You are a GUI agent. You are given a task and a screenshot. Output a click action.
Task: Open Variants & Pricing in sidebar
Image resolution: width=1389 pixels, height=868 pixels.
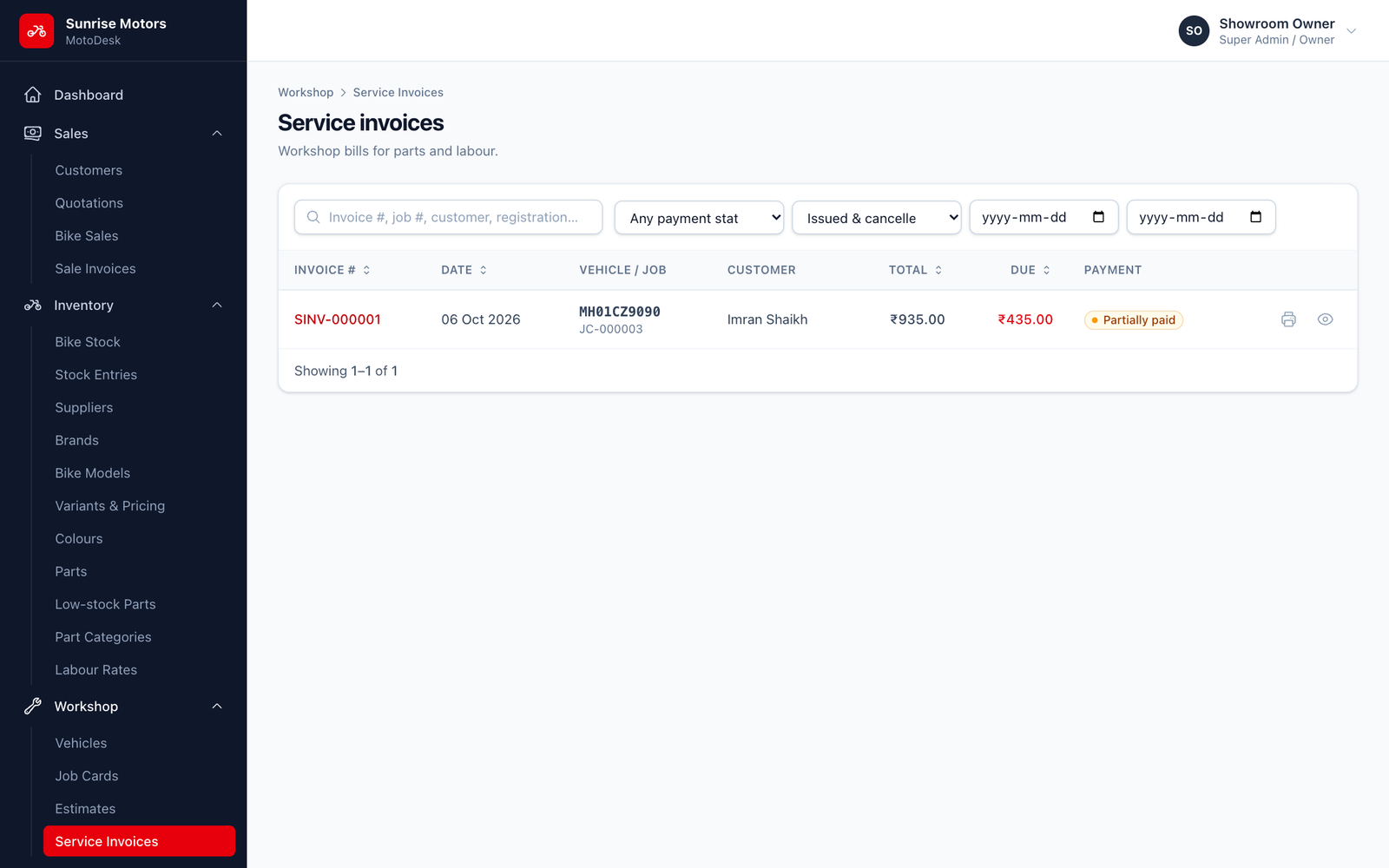tap(110, 506)
